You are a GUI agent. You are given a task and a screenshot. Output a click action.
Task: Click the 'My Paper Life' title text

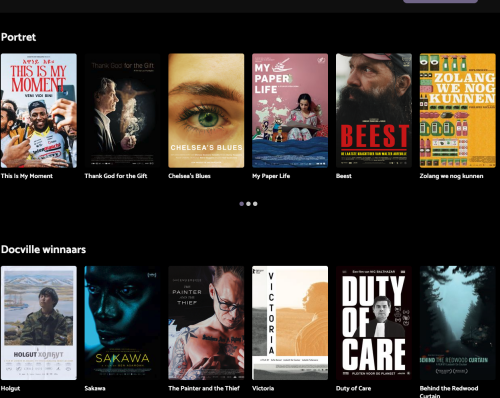tap(271, 176)
